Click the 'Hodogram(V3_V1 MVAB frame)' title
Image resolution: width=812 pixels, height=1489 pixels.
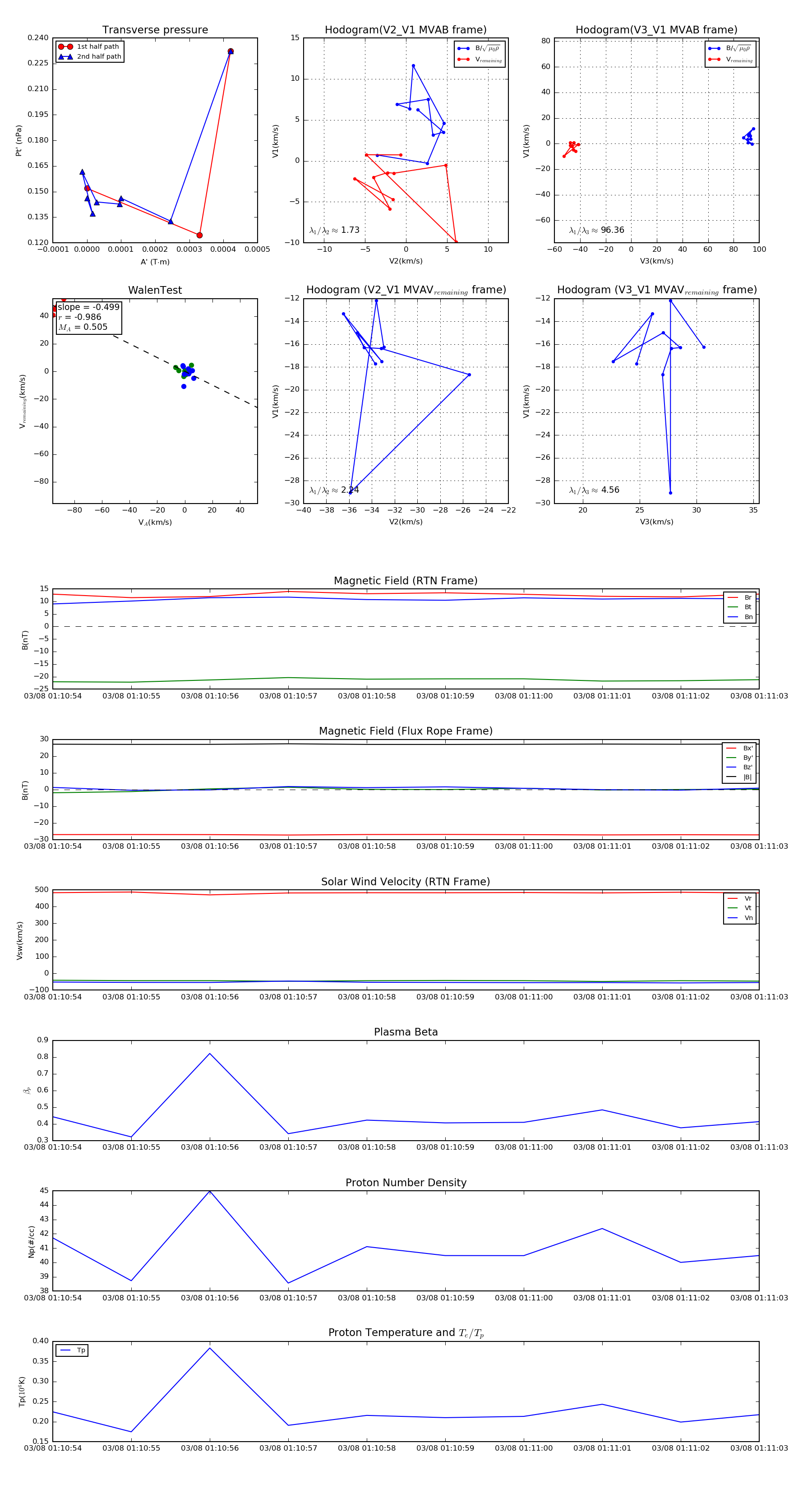656,30
